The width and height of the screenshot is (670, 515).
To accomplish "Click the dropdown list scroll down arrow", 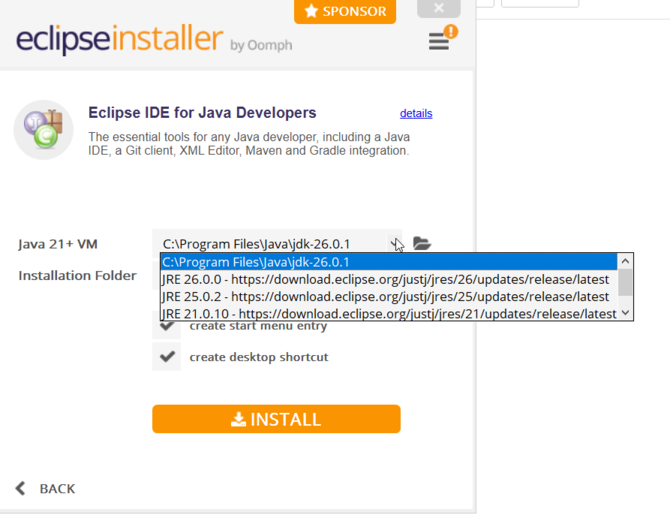I will tap(625, 312).
